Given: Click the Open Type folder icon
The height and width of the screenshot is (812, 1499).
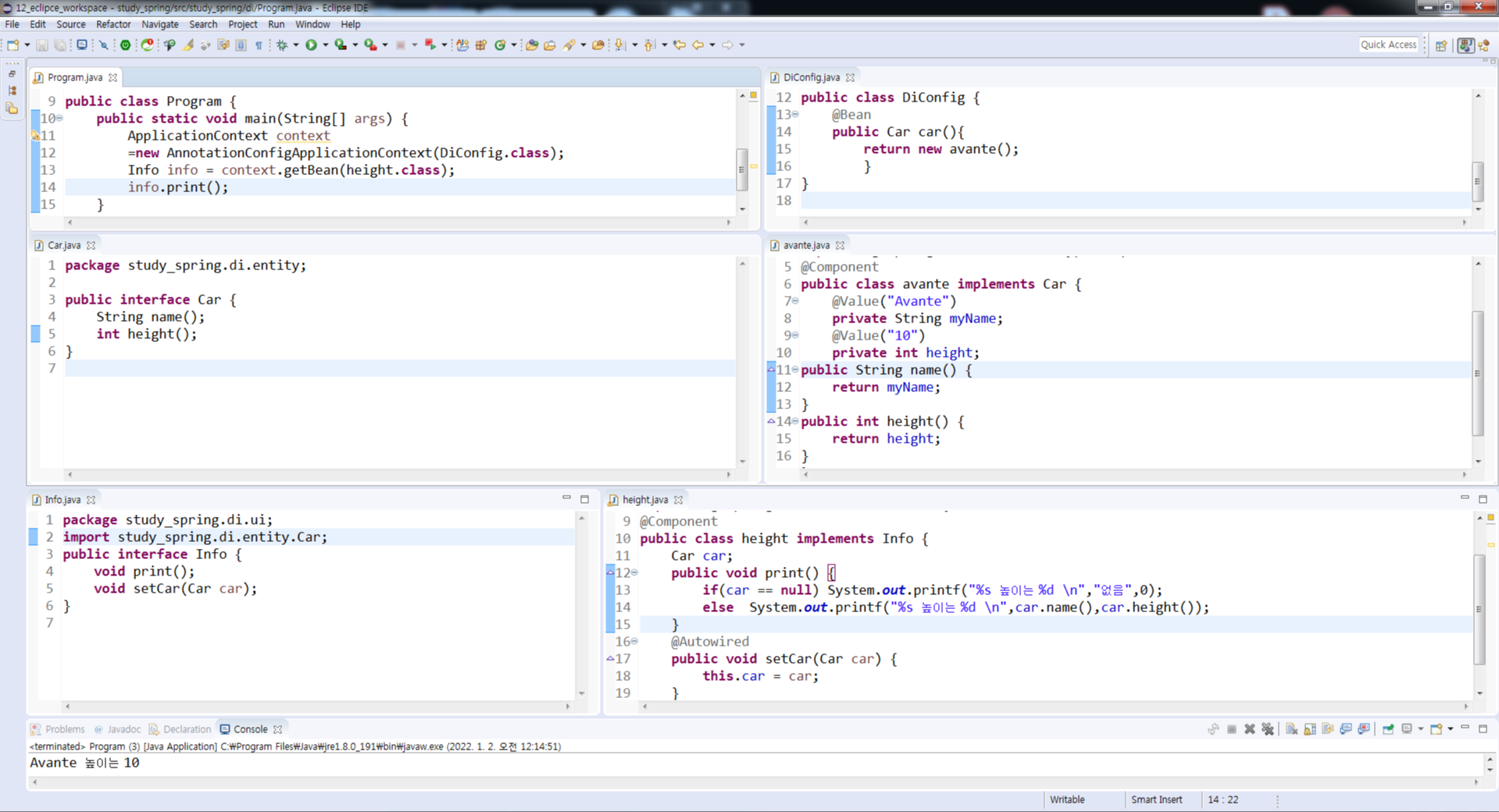Looking at the screenshot, I should tap(532, 45).
